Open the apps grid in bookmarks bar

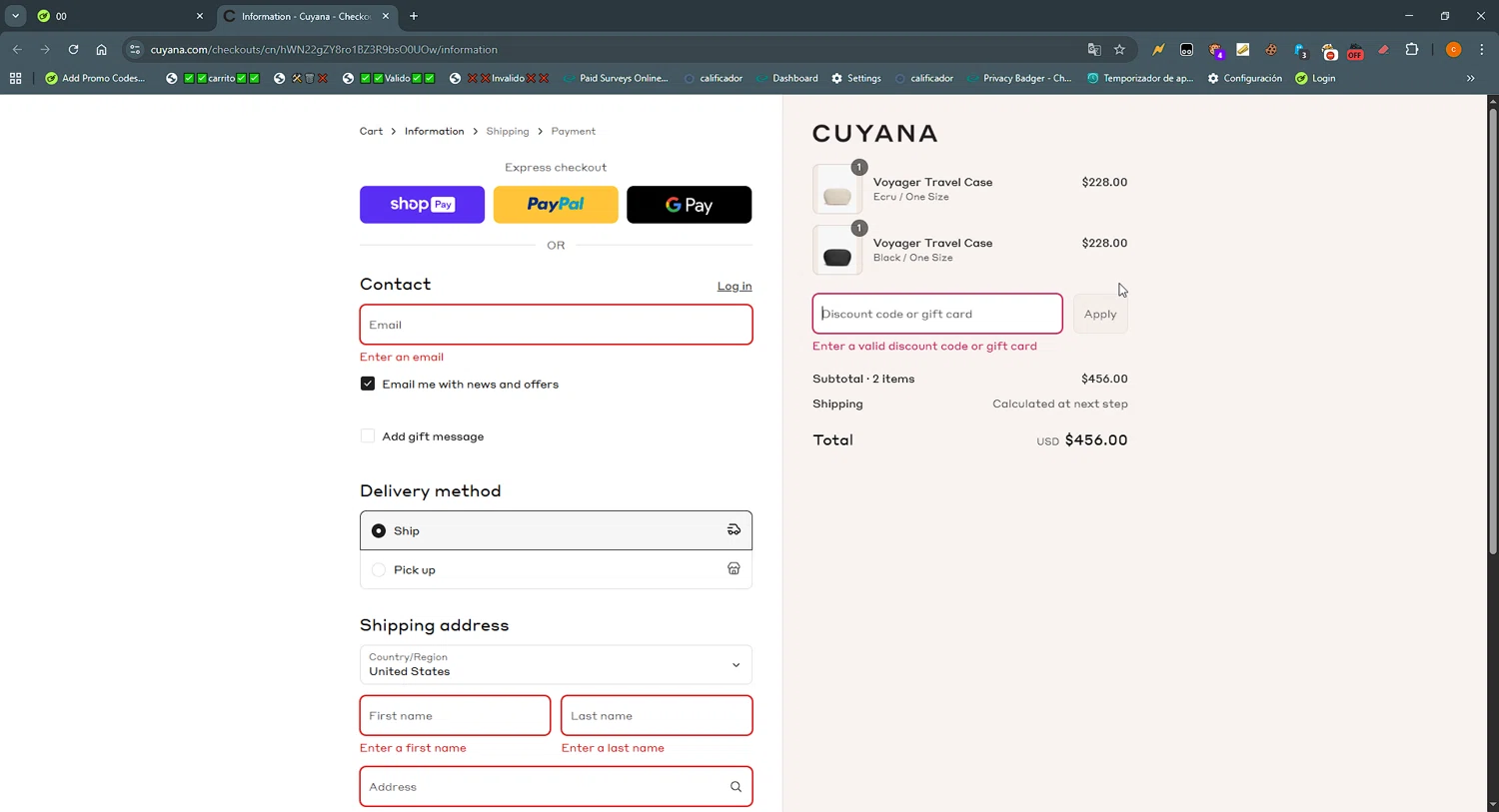(15, 78)
